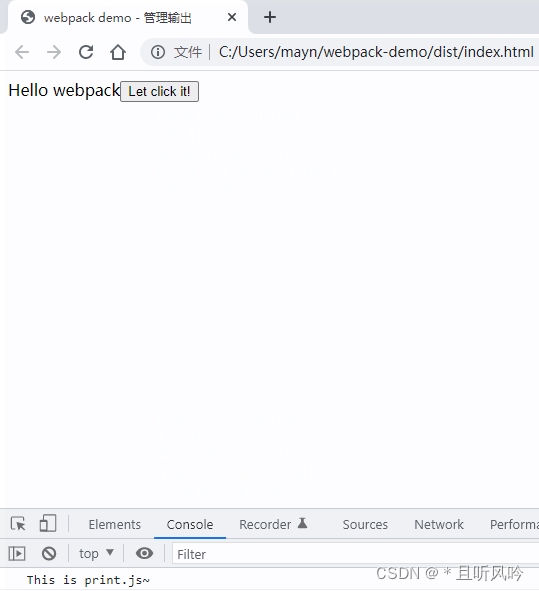Activate the inspect element picker icon

click(18, 524)
